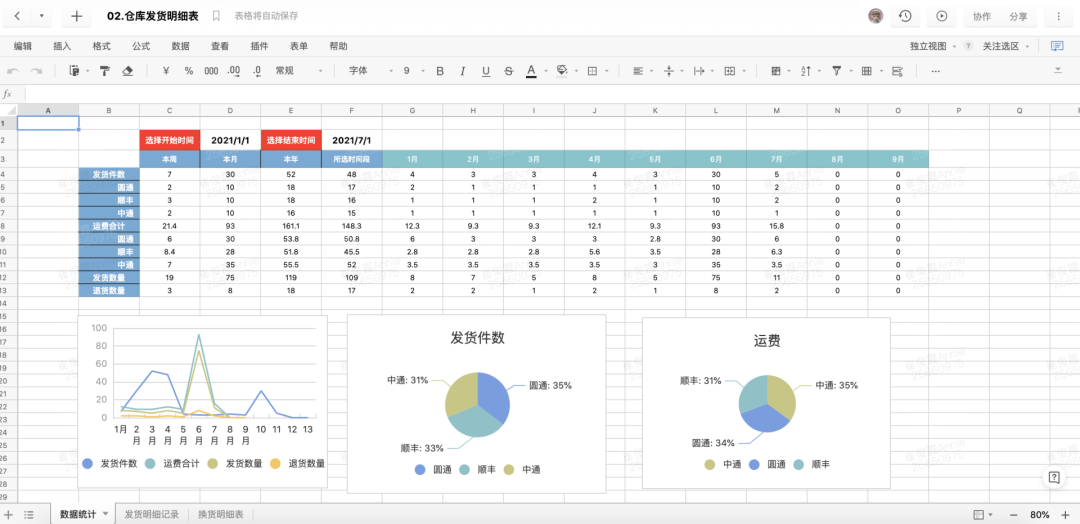
Task: Open the help question-mark button
Action: [x=1054, y=477]
